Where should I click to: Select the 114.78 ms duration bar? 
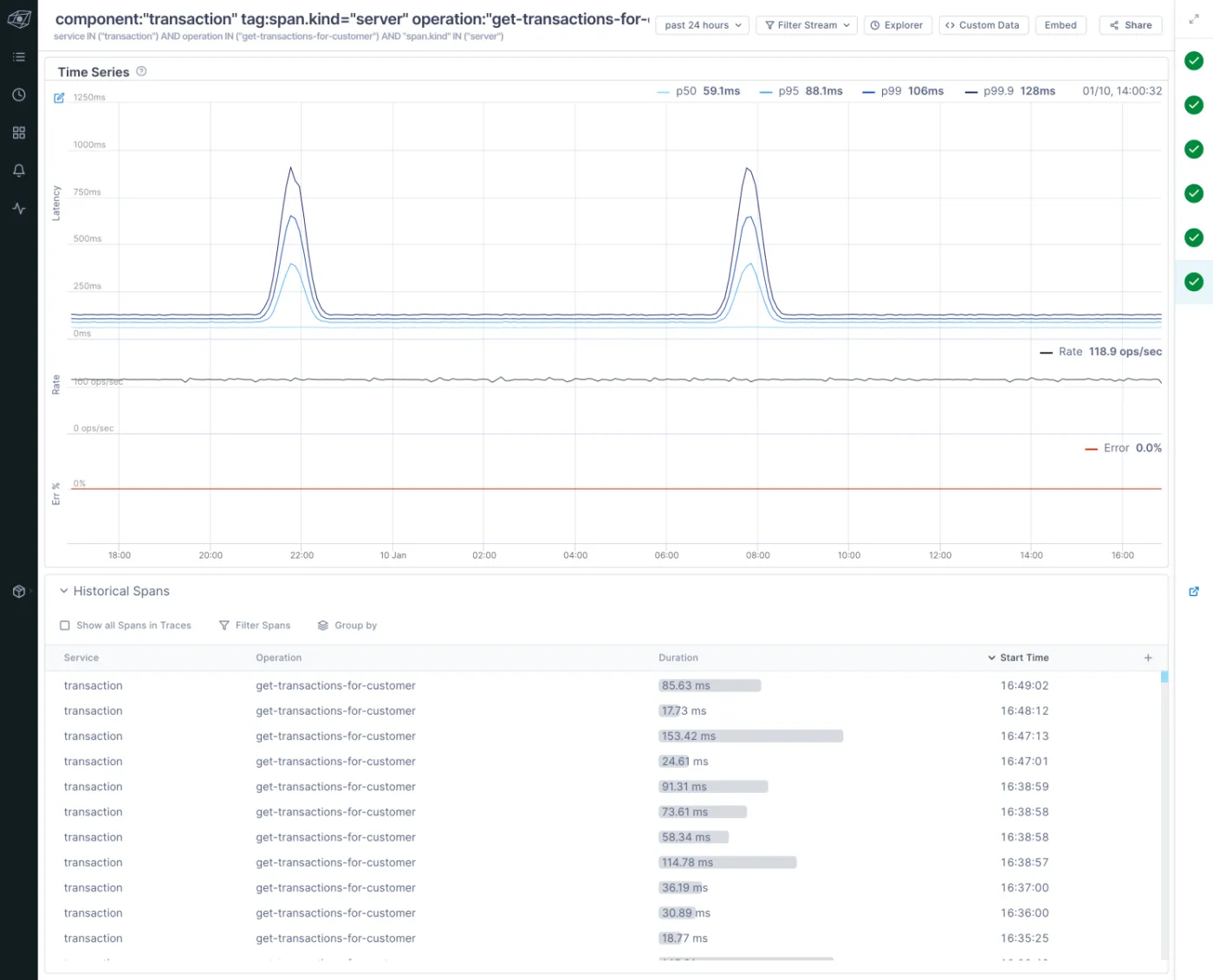[727, 862]
